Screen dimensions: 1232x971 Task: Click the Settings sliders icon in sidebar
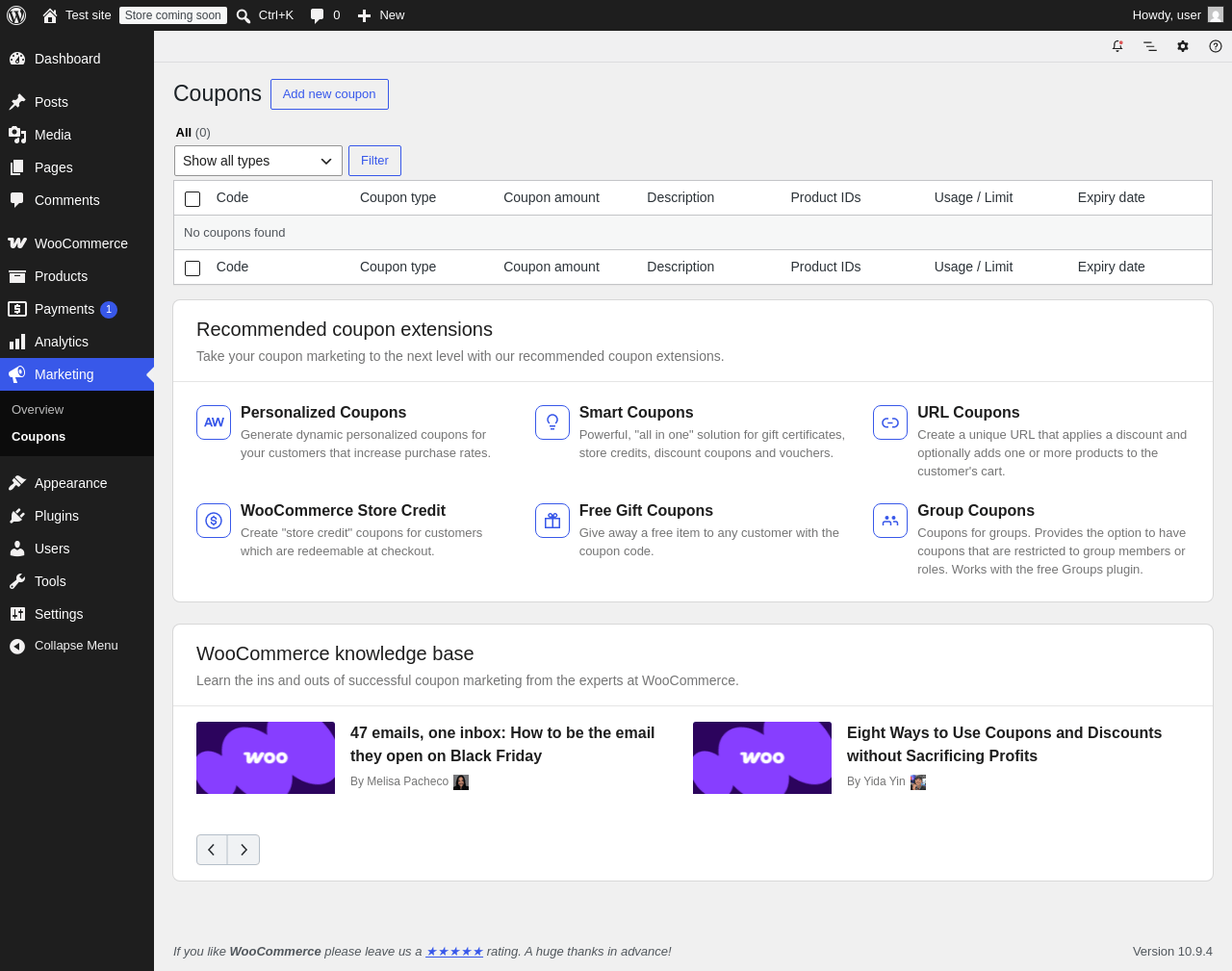(x=17, y=614)
